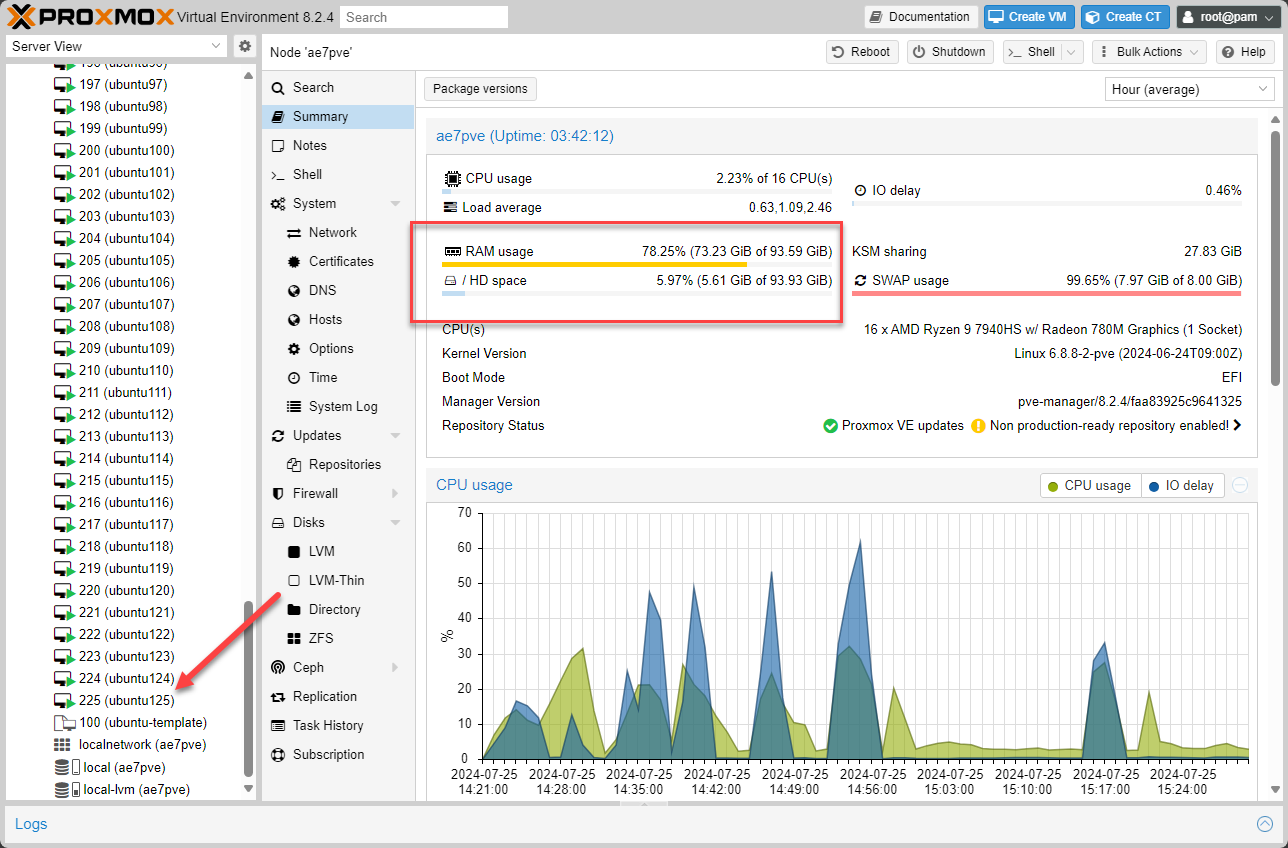Click the Package versions button
1288x848 pixels.
pyautogui.click(x=480, y=89)
